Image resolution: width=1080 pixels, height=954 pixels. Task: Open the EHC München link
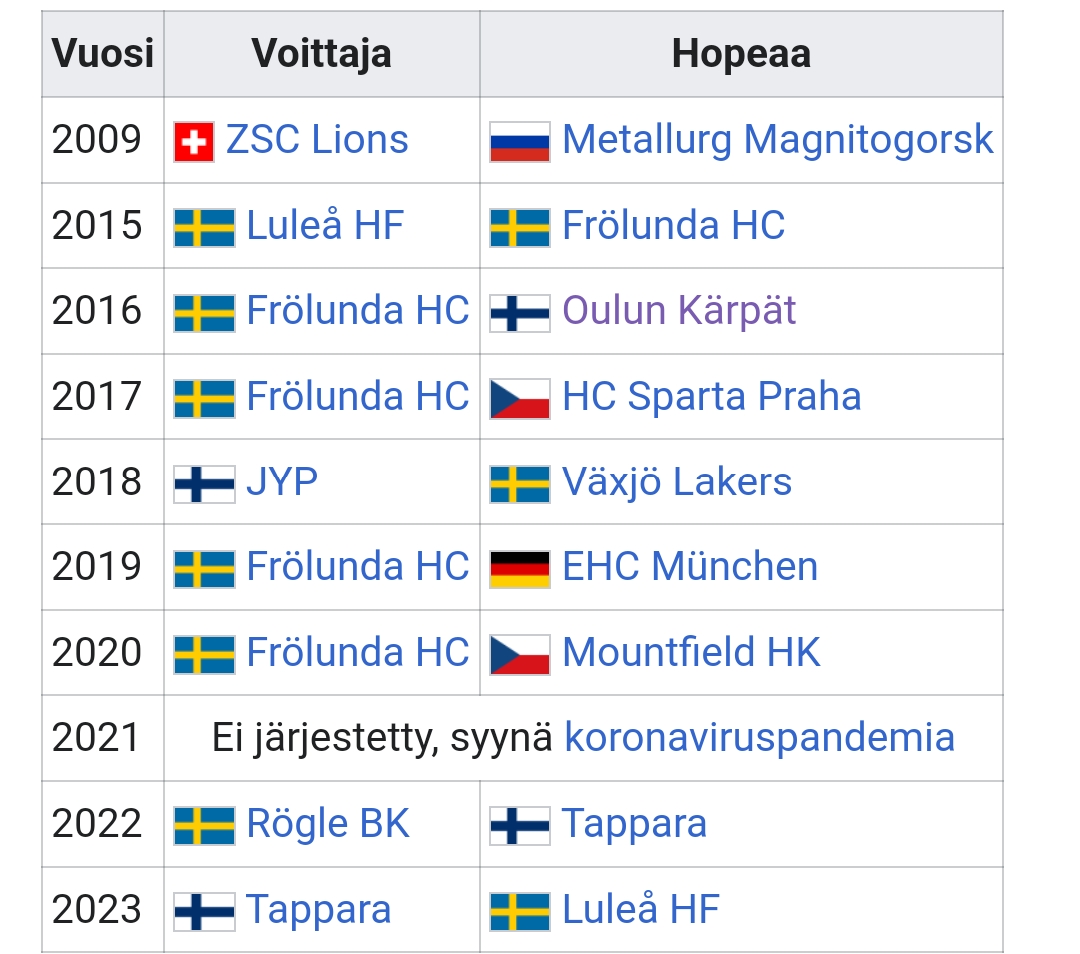point(690,567)
